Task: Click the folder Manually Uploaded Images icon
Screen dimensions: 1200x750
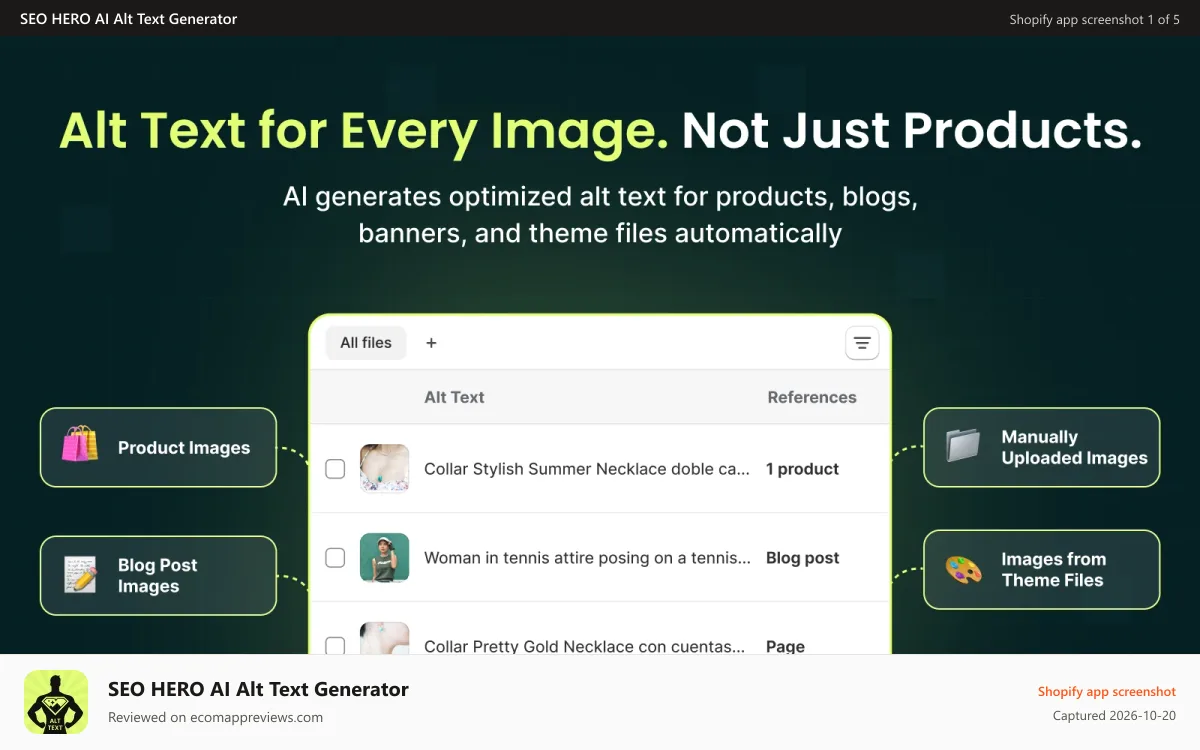Action: (964, 444)
